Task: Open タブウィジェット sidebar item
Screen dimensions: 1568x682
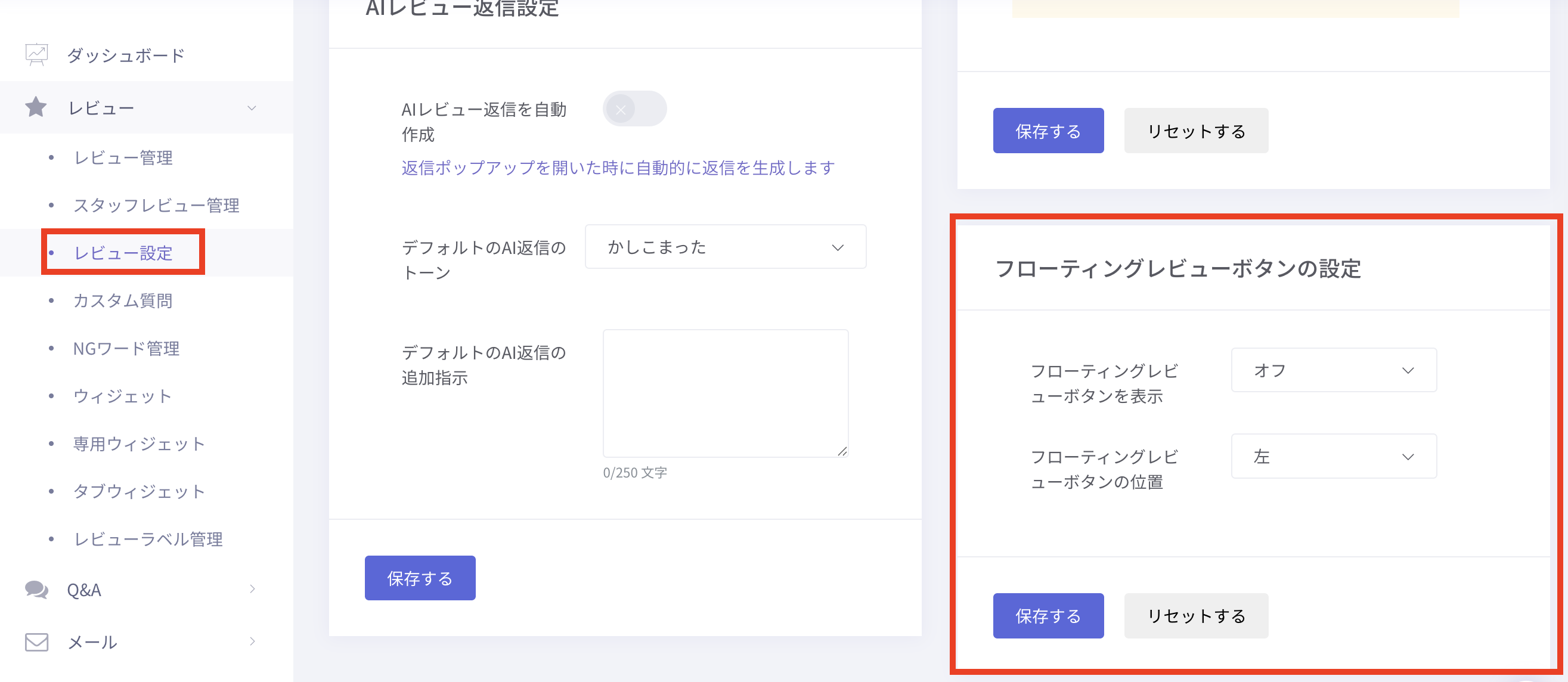Action: coord(139,491)
